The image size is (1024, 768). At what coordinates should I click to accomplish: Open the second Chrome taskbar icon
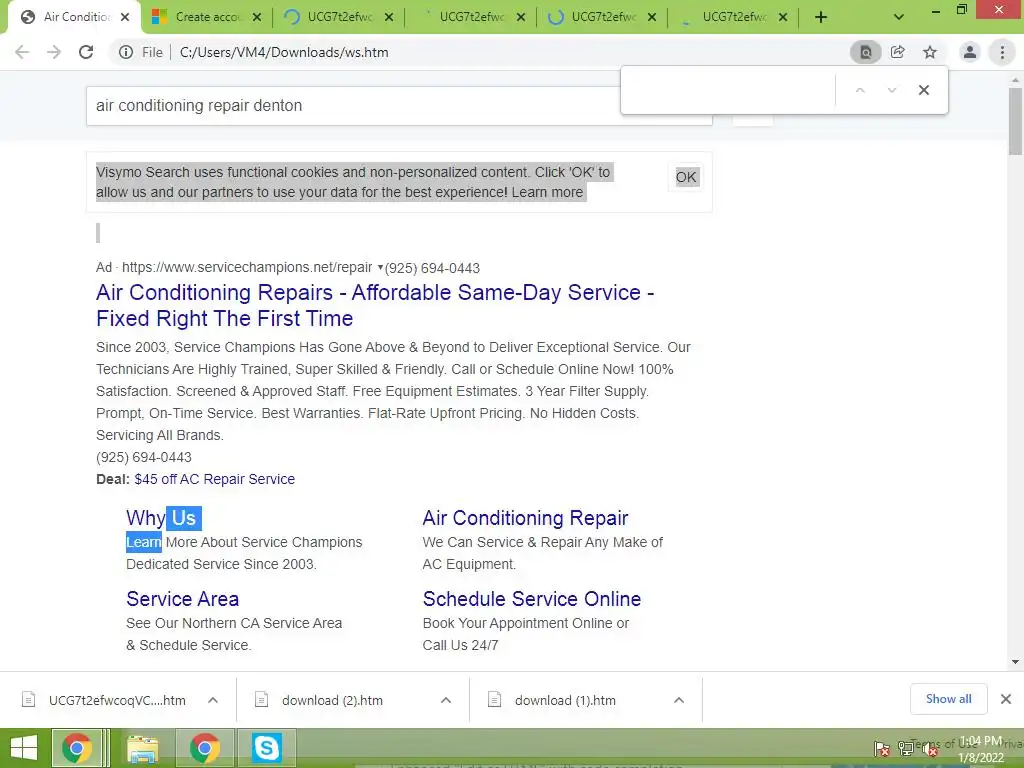205,748
